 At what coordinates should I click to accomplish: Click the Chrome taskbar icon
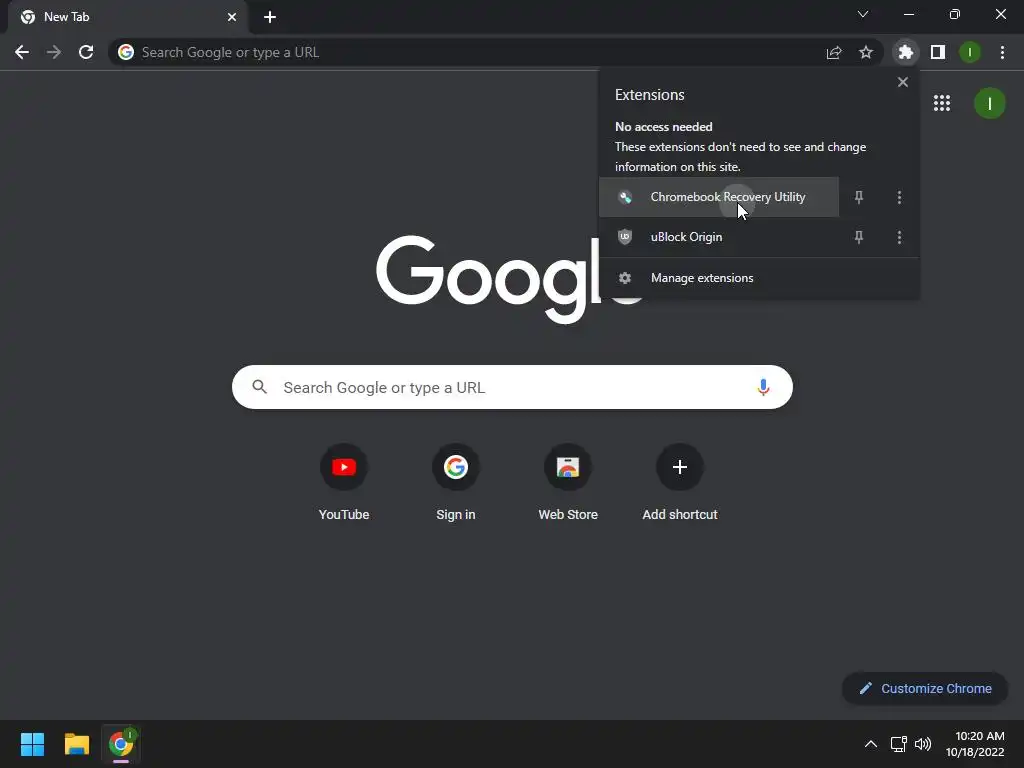[x=121, y=744]
